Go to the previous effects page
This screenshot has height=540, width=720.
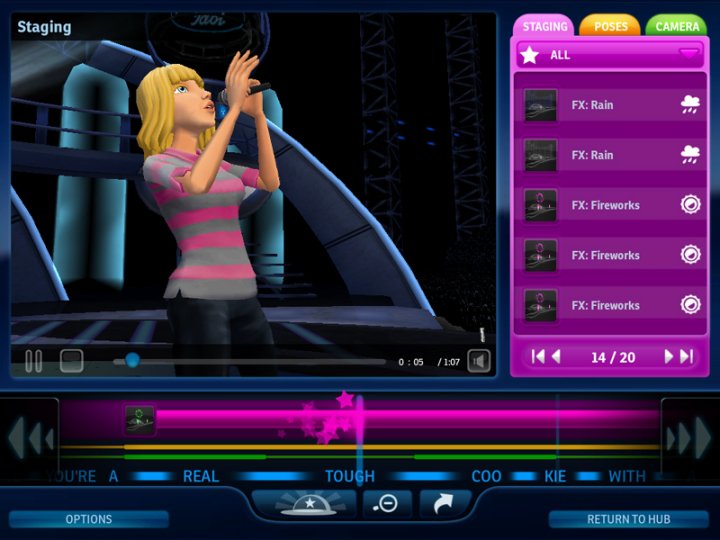[557, 357]
